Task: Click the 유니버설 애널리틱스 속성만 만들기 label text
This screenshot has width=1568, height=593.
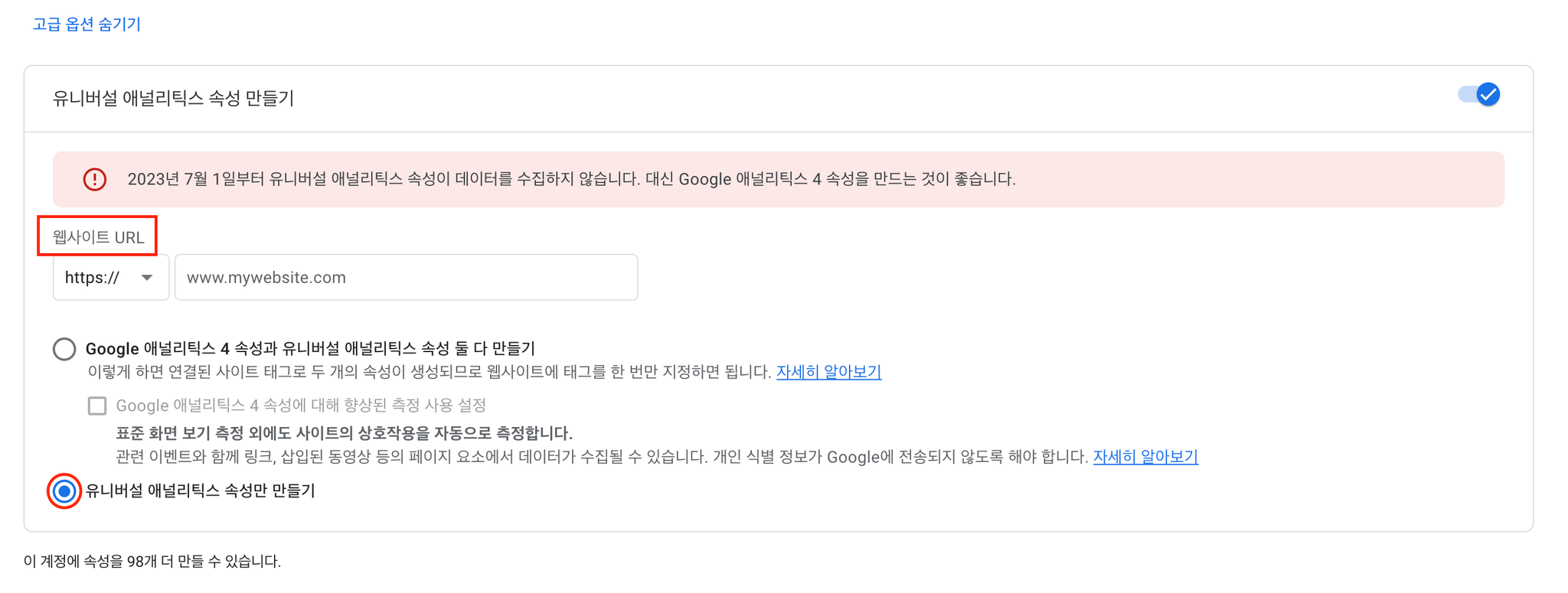Action: [201, 491]
